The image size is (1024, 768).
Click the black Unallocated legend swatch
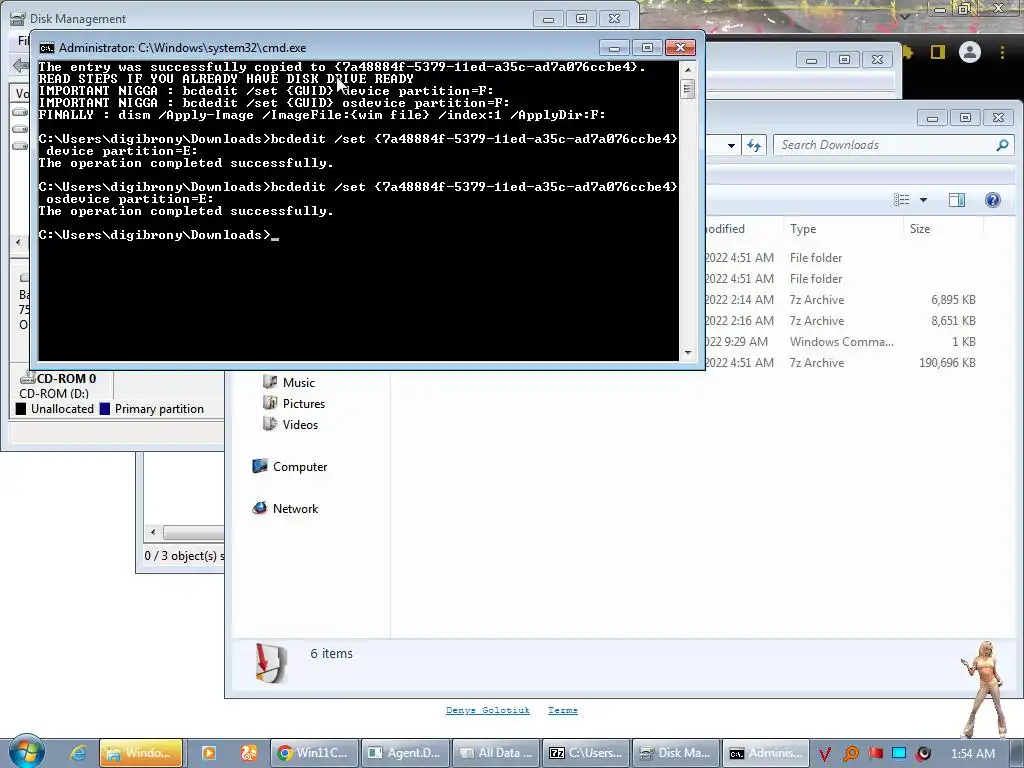(21, 409)
